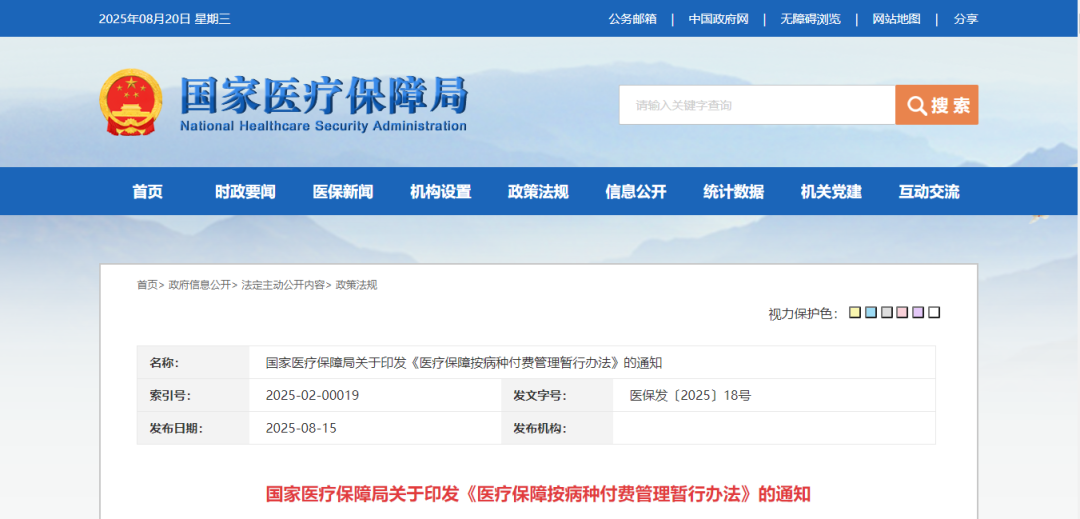
Task: Click 政策法规 in the breadcrumb
Action: click(x=356, y=285)
